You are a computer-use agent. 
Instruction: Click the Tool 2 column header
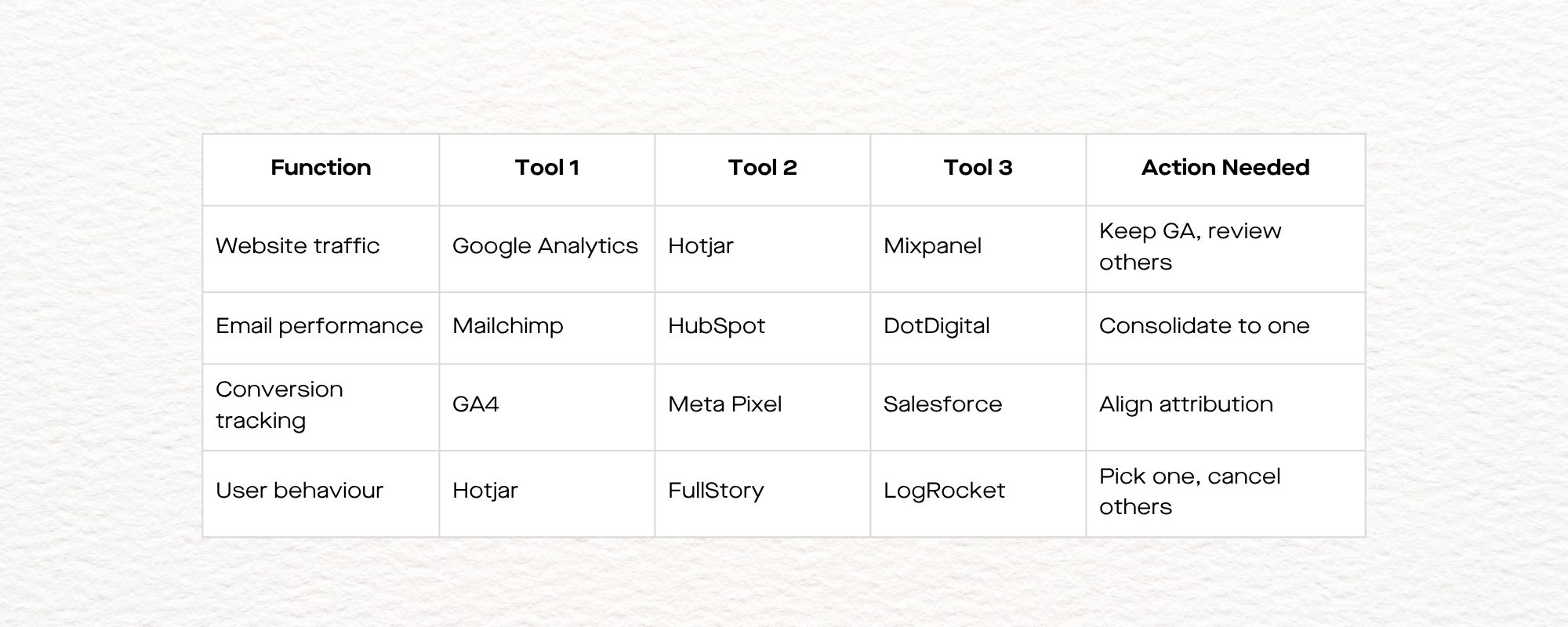pos(762,168)
